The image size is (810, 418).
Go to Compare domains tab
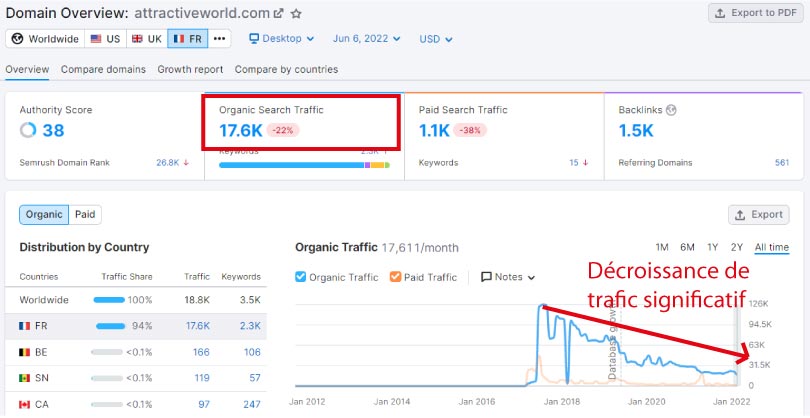click(x=103, y=69)
